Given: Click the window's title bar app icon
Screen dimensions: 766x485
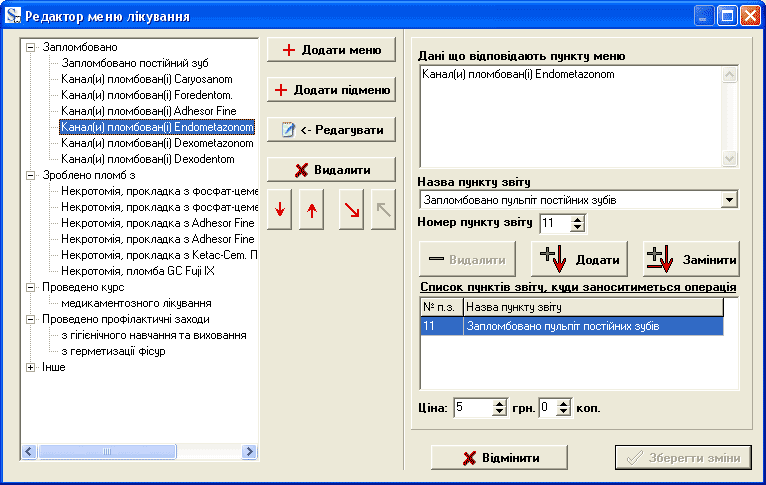Looking at the screenshot, I should coord(13,16).
